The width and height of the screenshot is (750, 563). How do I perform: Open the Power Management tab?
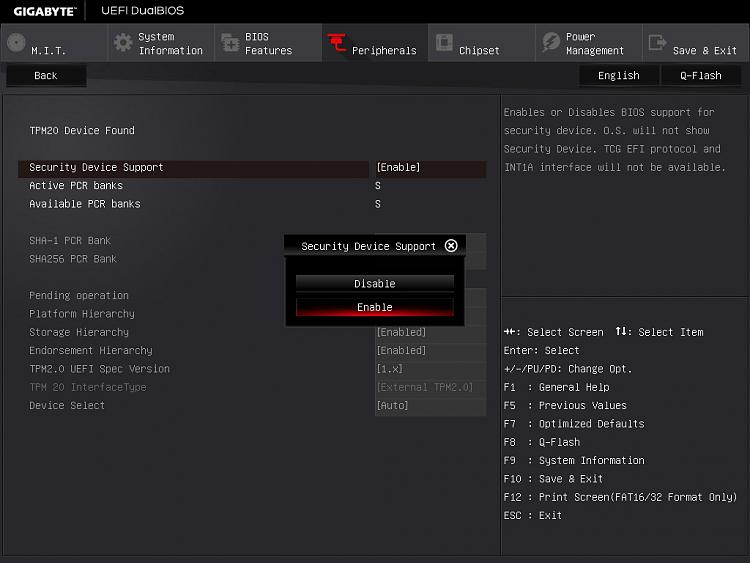click(589, 43)
